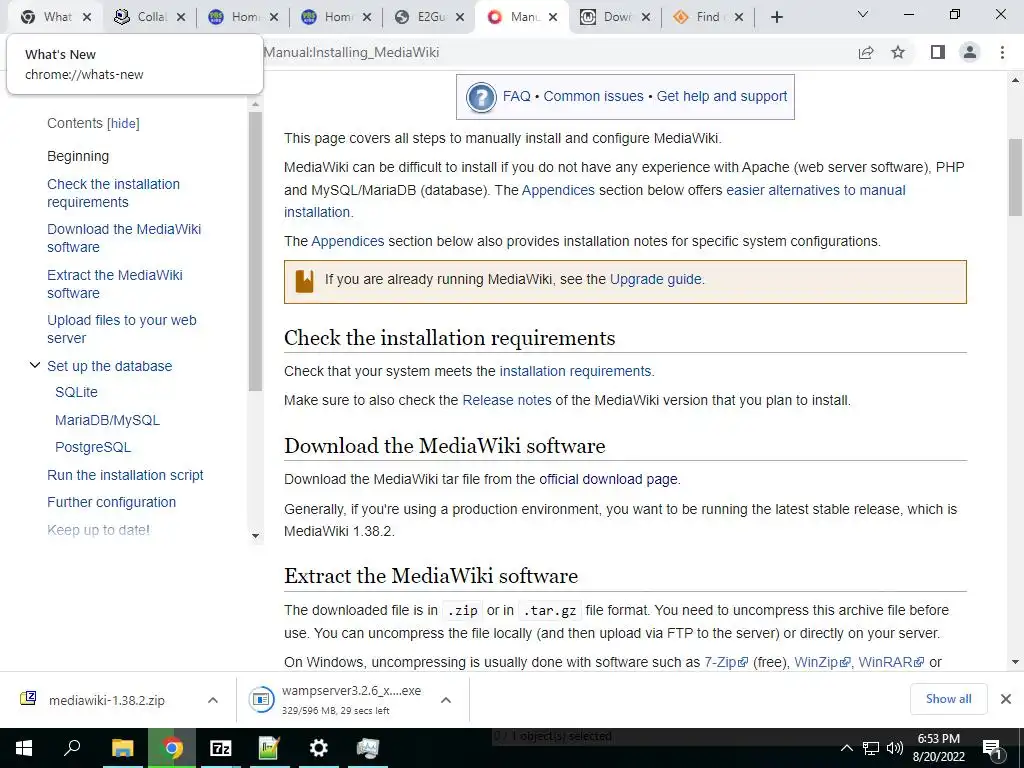Viewport: 1024px width, 768px height.
Task: Go to Check the installation requirements in contents
Action: click(x=113, y=193)
